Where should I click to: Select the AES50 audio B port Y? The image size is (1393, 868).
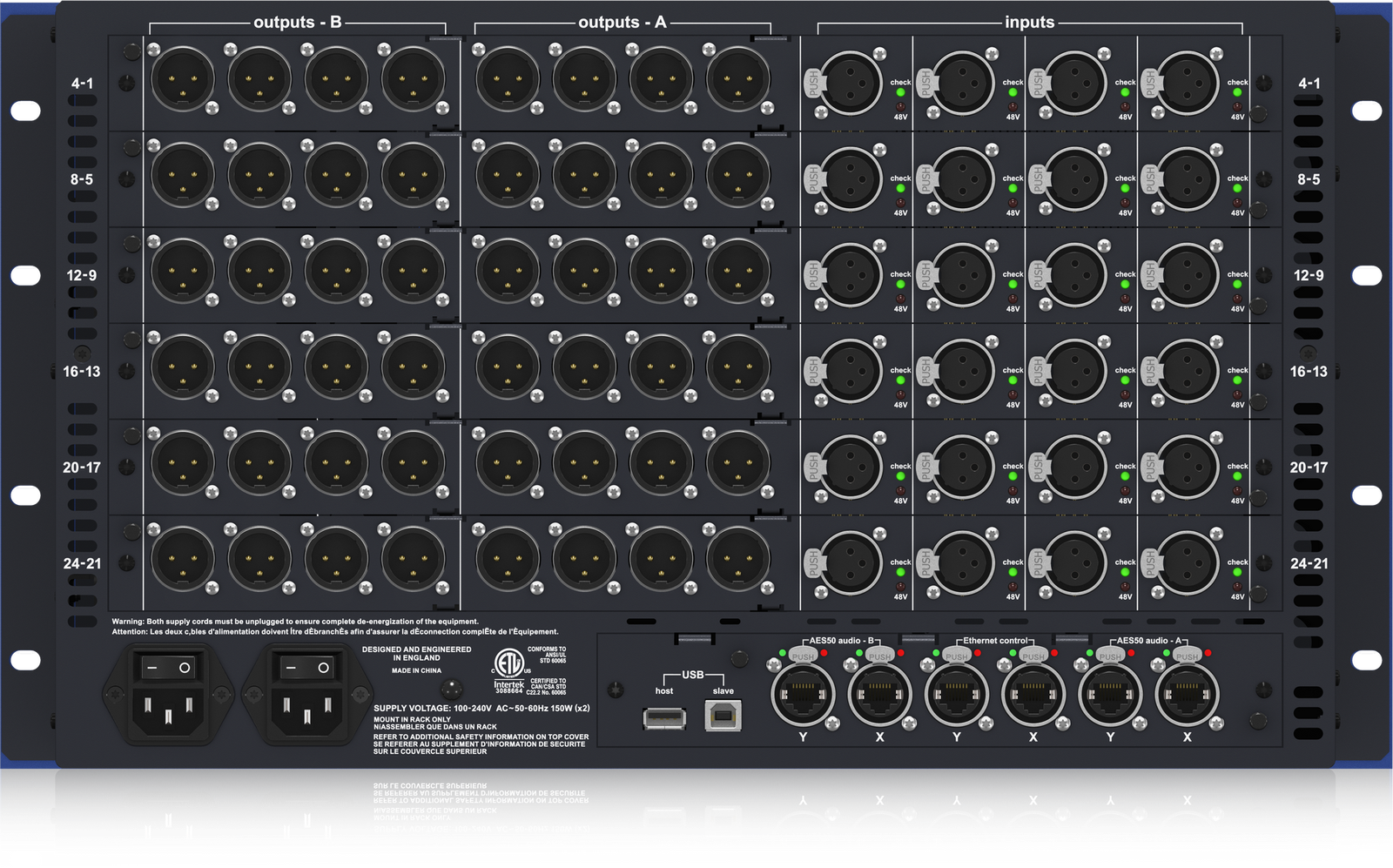tap(803, 694)
